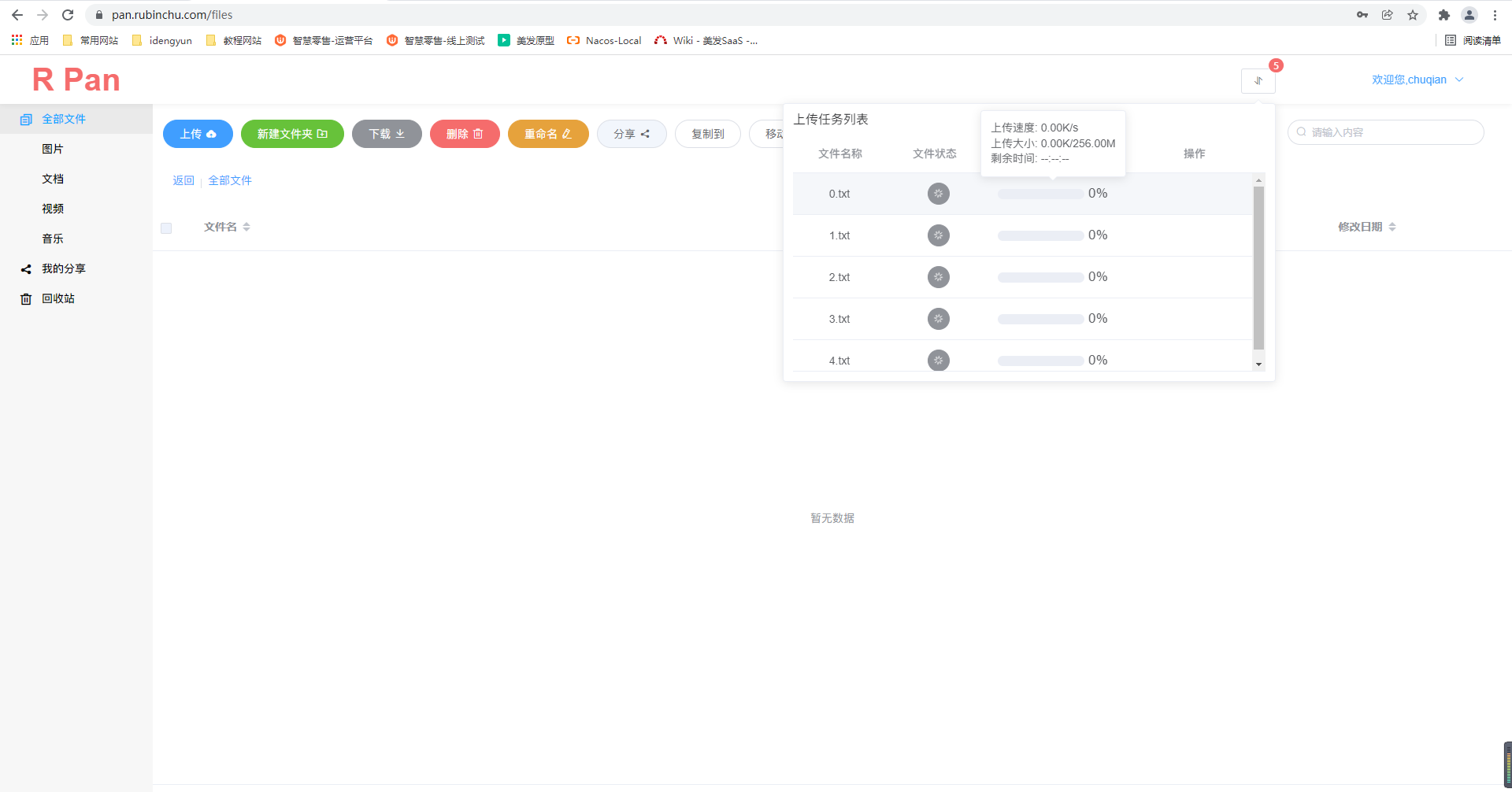Click status icon for 0.txt

pyautogui.click(x=938, y=194)
